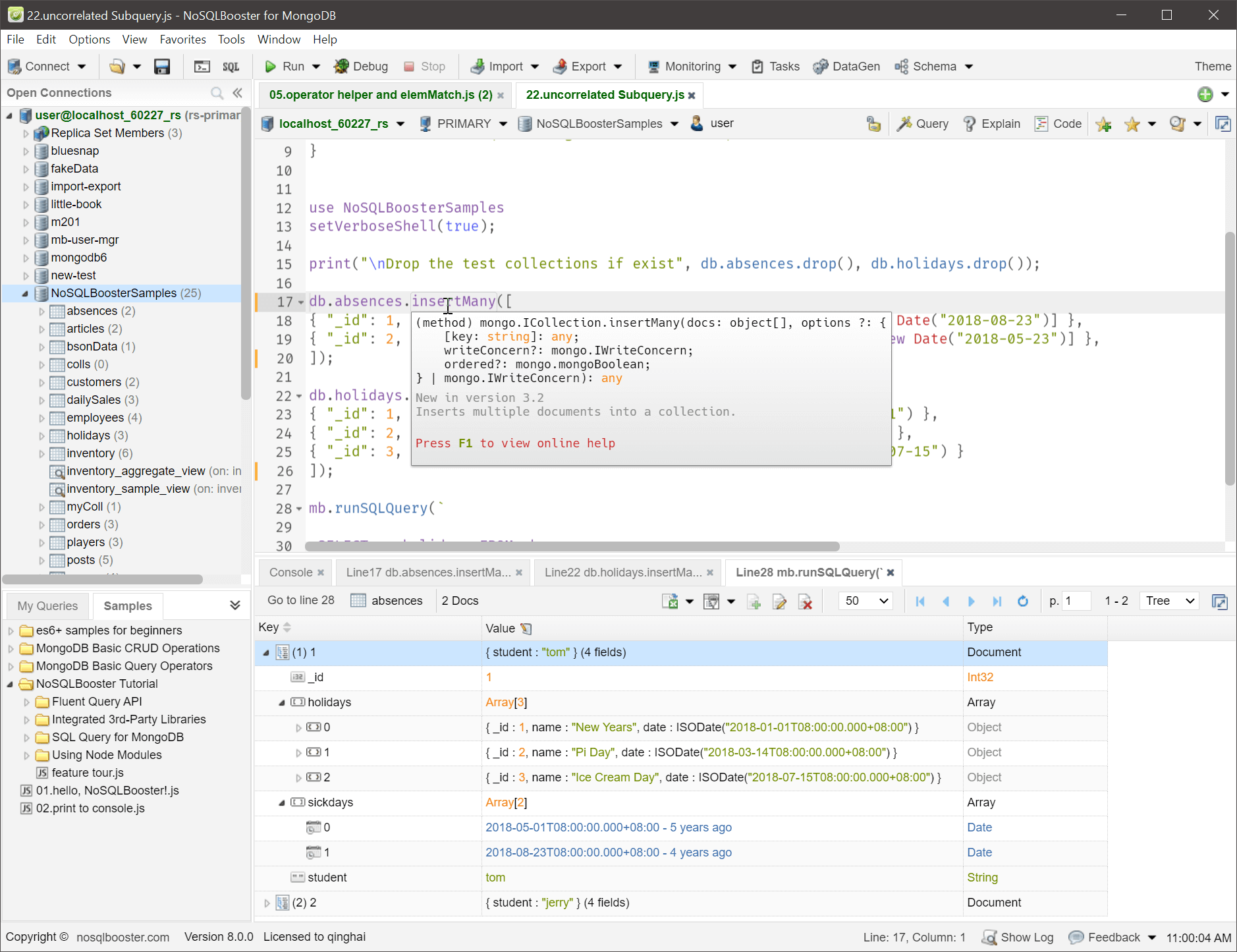Image resolution: width=1237 pixels, height=952 pixels.
Task: Click the edit document pencil icon
Action: (x=779, y=601)
